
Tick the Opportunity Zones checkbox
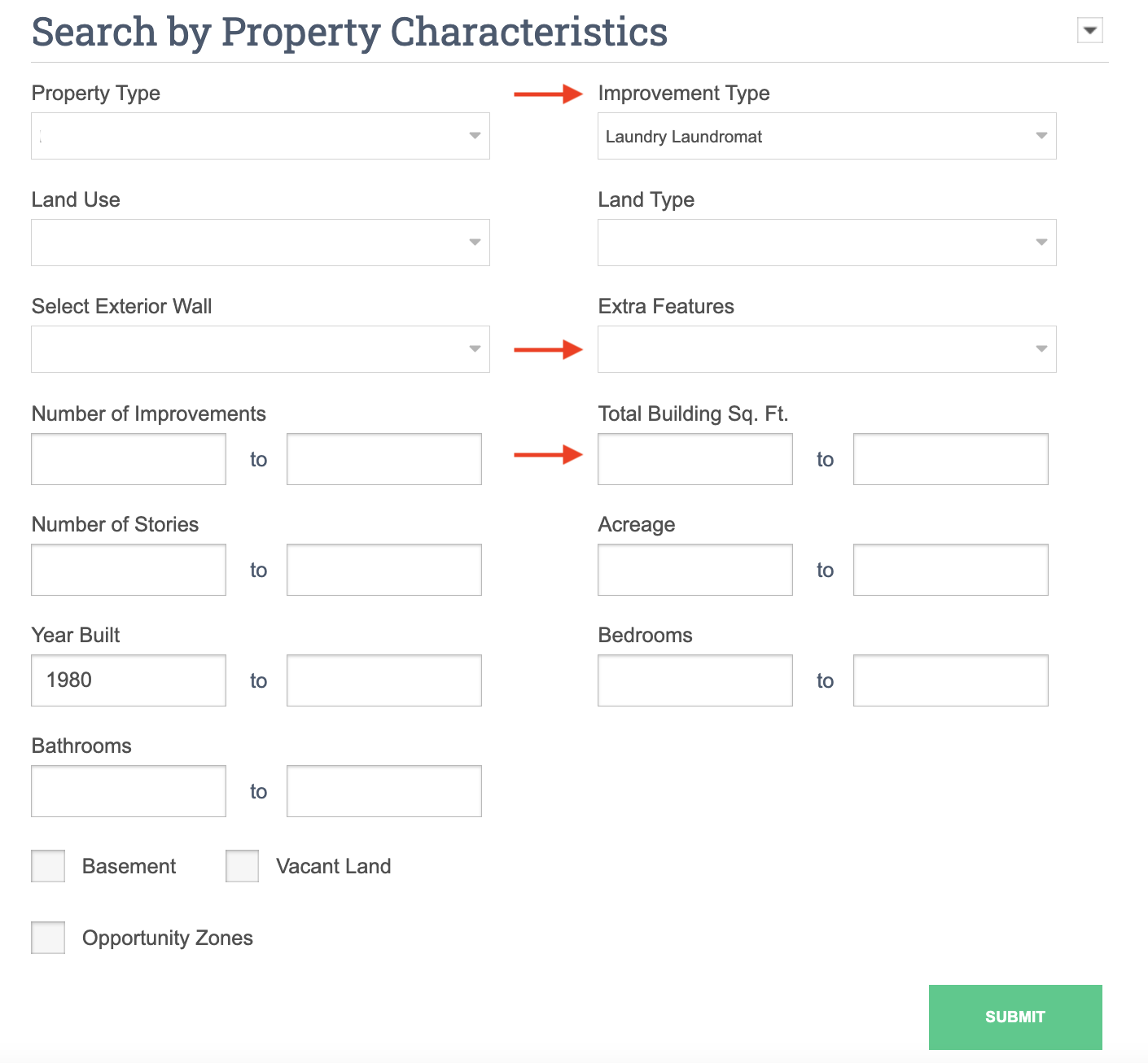48,938
